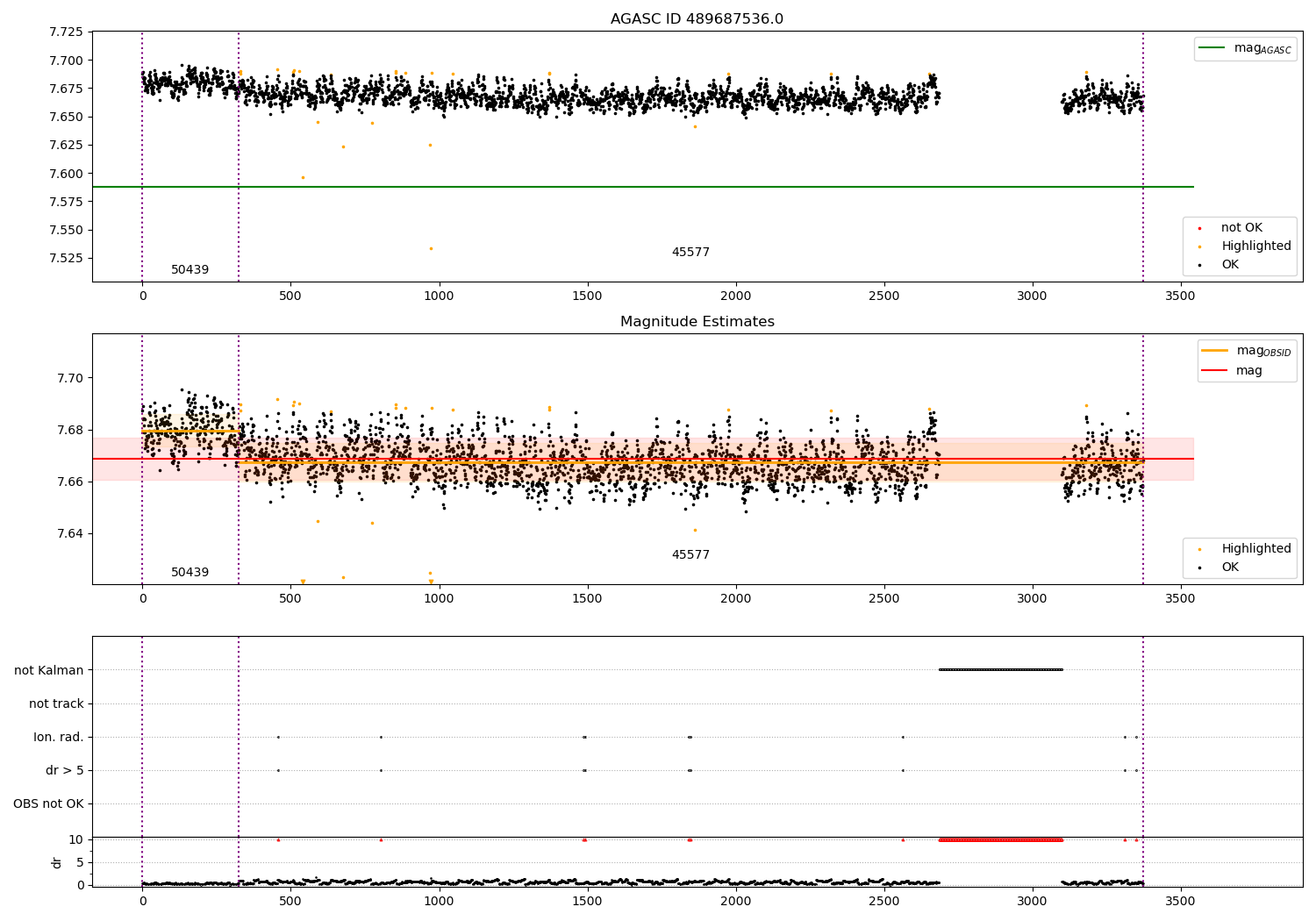Click the 45577 annotation in Magnitude Estimates plot
This screenshot has height=921, width=1316.
[690, 555]
